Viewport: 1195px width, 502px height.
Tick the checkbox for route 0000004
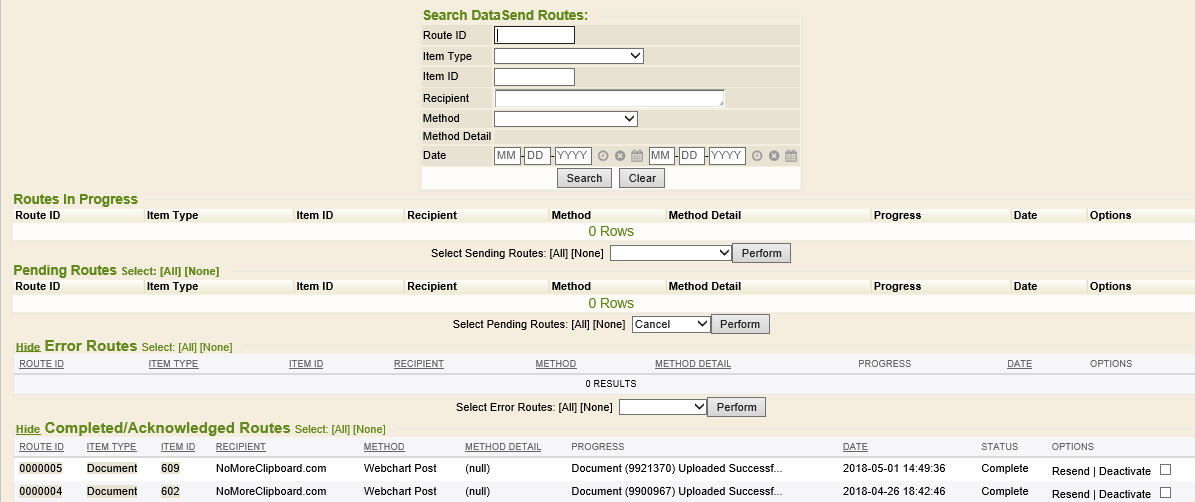coord(1165,493)
